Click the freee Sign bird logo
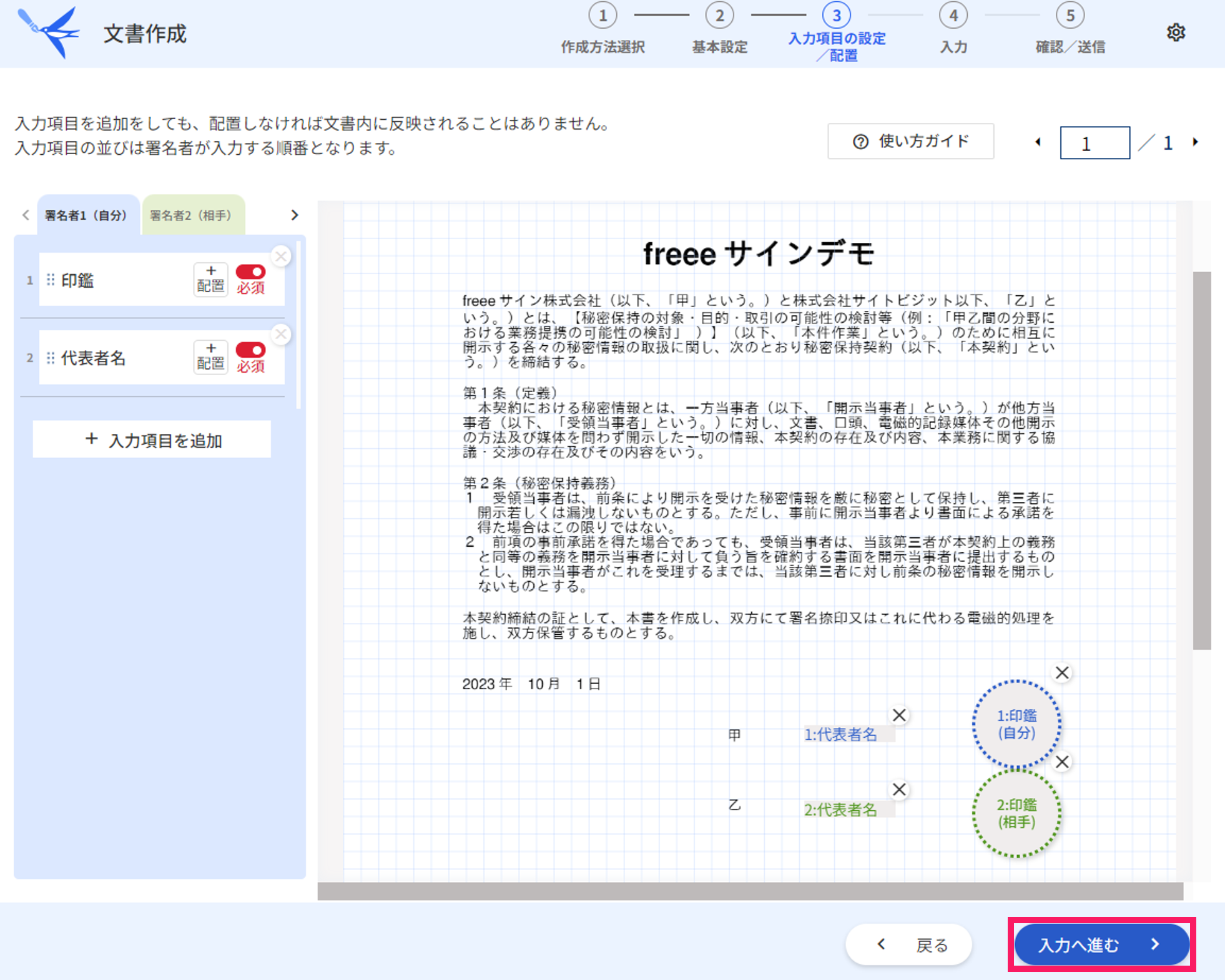The image size is (1225, 980). click(49, 32)
